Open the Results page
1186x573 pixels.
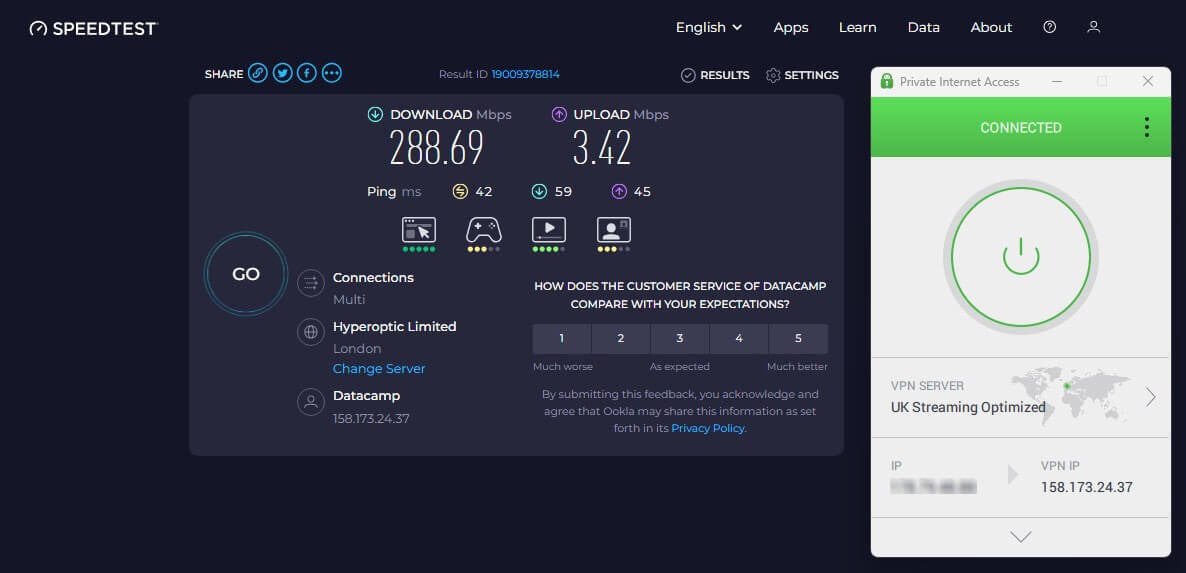click(x=716, y=75)
